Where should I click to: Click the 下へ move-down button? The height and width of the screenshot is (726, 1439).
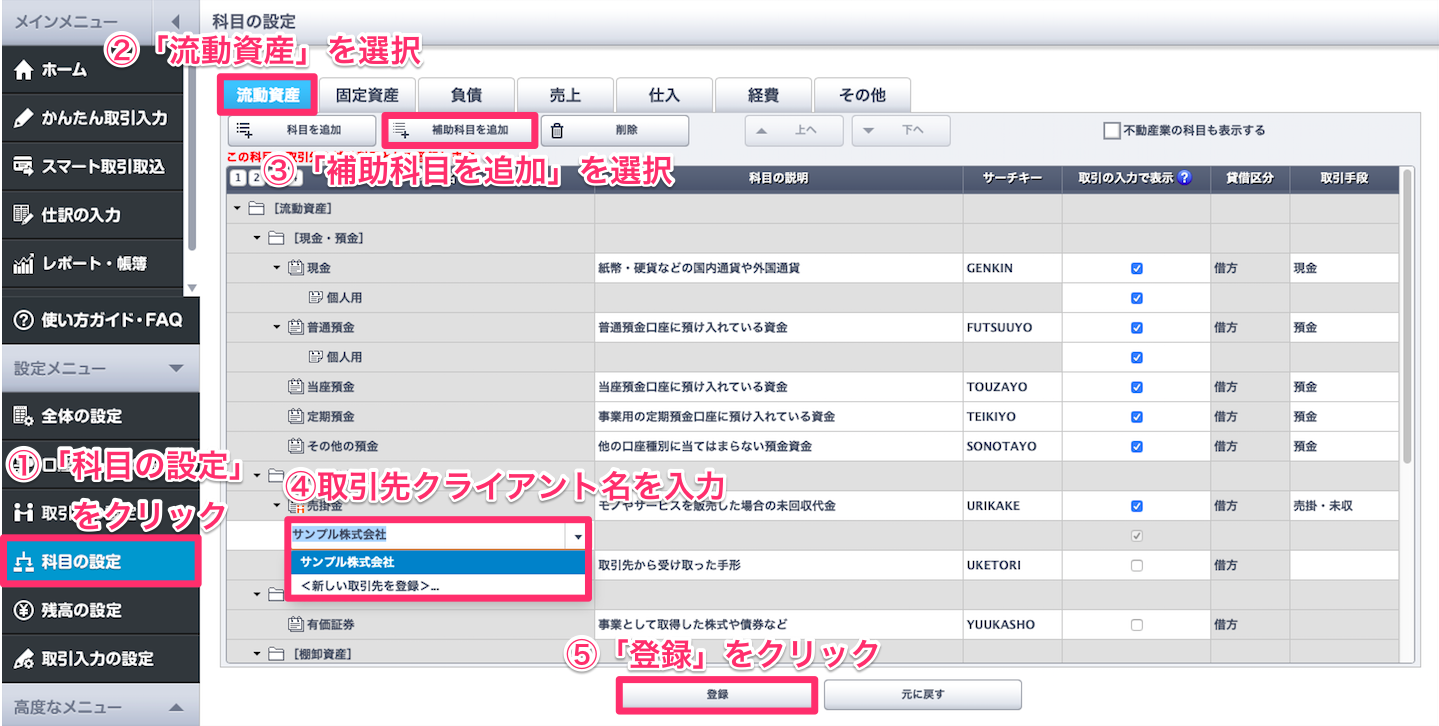(901, 131)
